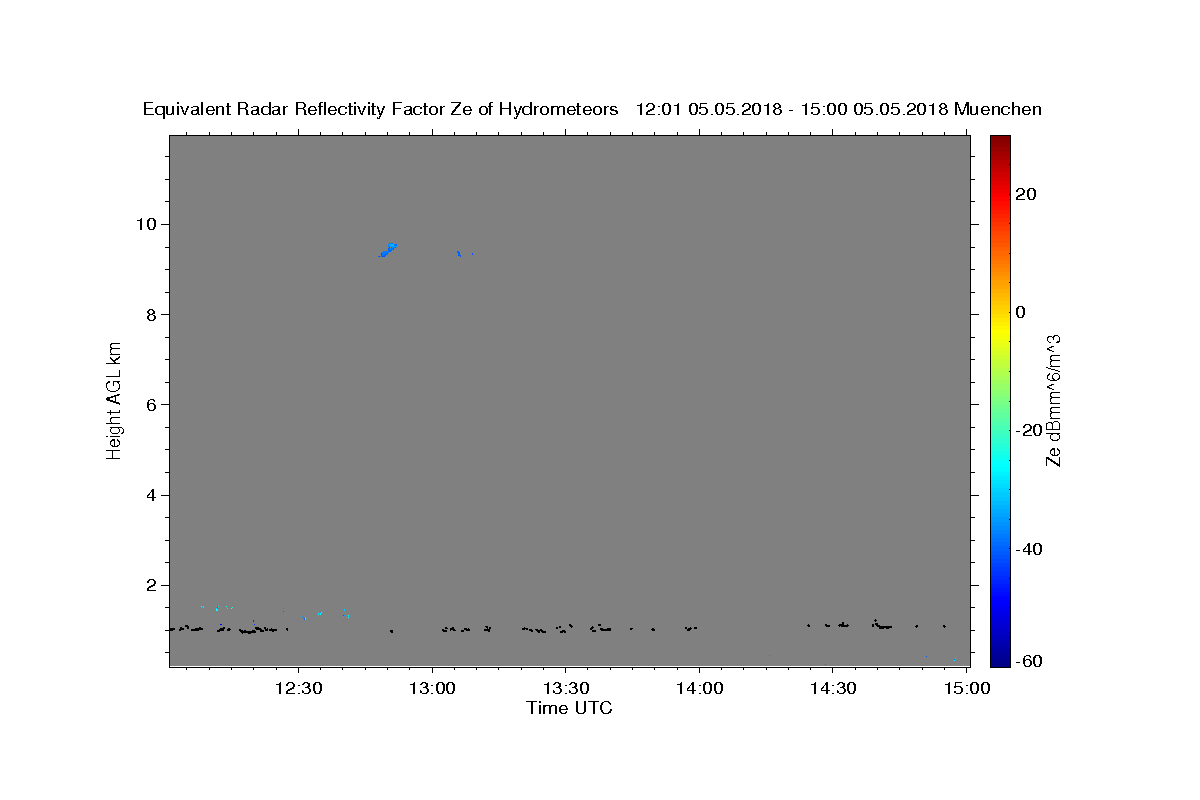Screen dimensions: 1200x800
Task: Click the 12:30 time axis label
Action: (x=298, y=688)
